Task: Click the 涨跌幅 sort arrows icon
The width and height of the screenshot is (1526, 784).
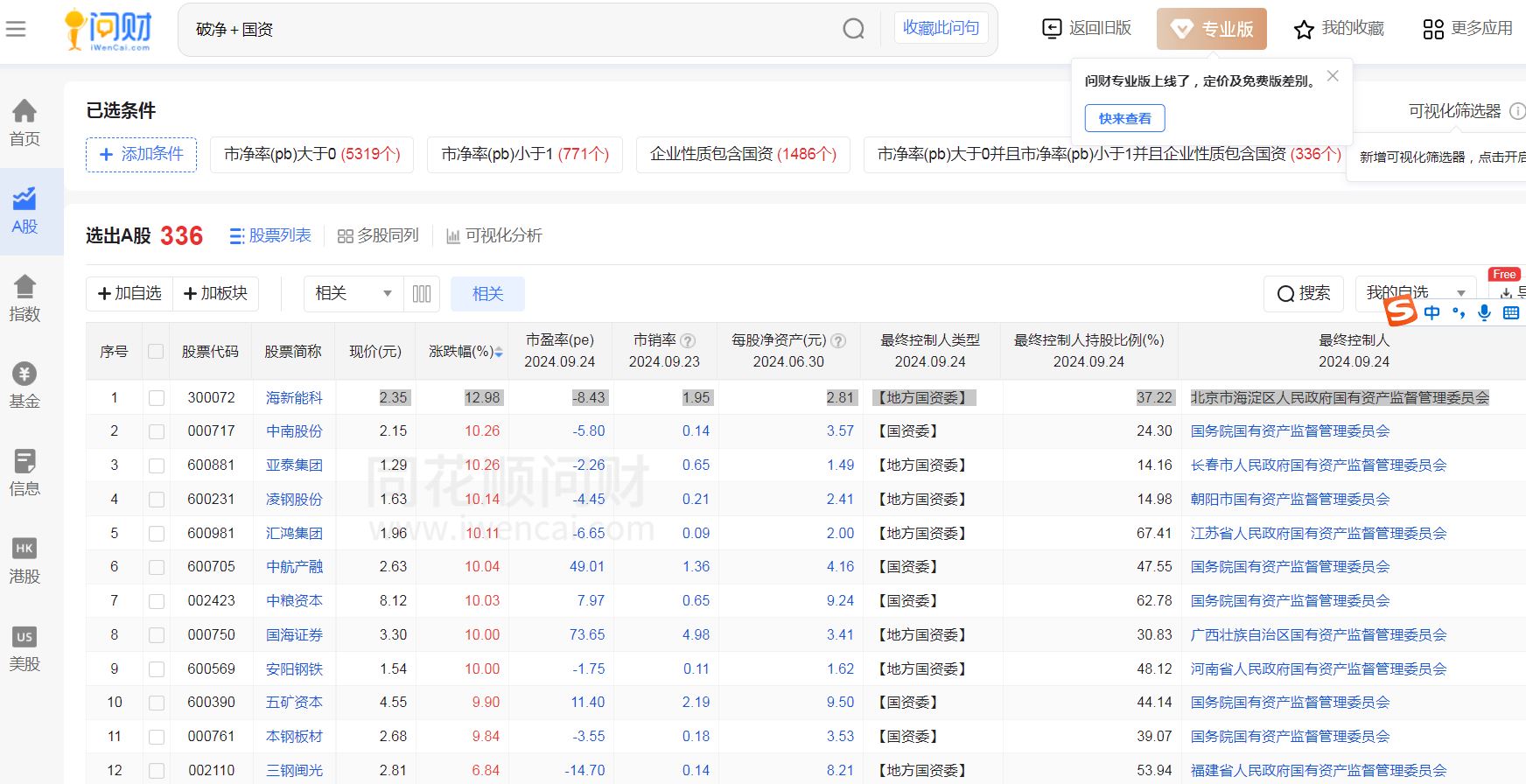Action: 499,352
